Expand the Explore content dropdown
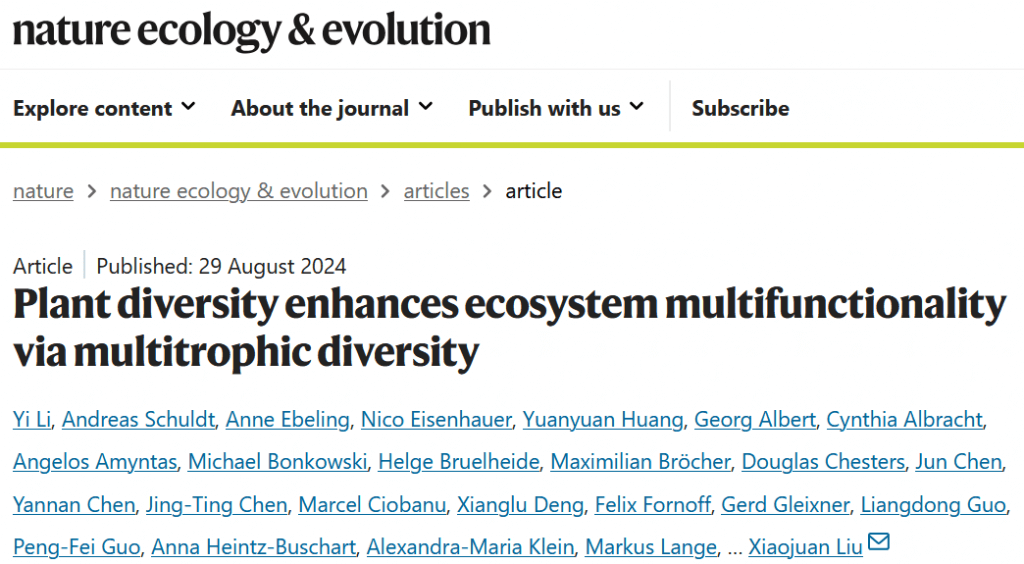 point(104,108)
